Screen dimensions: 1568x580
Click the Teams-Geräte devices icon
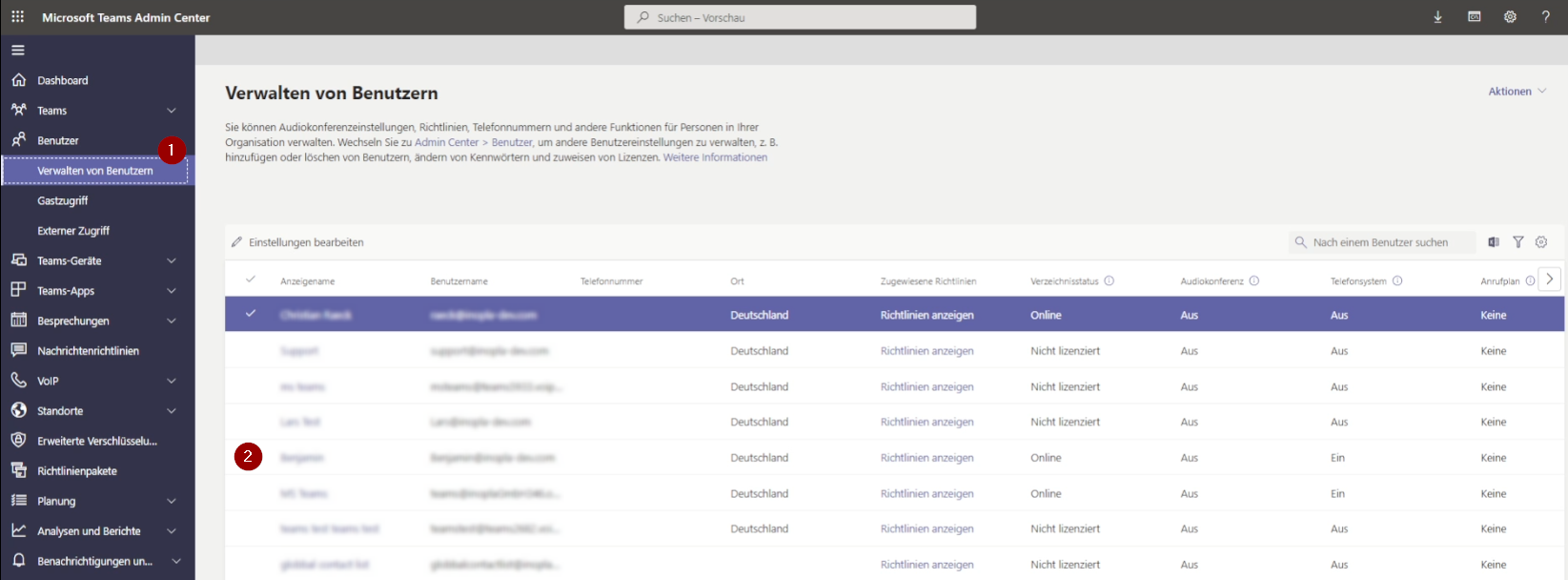coord(19,260)
